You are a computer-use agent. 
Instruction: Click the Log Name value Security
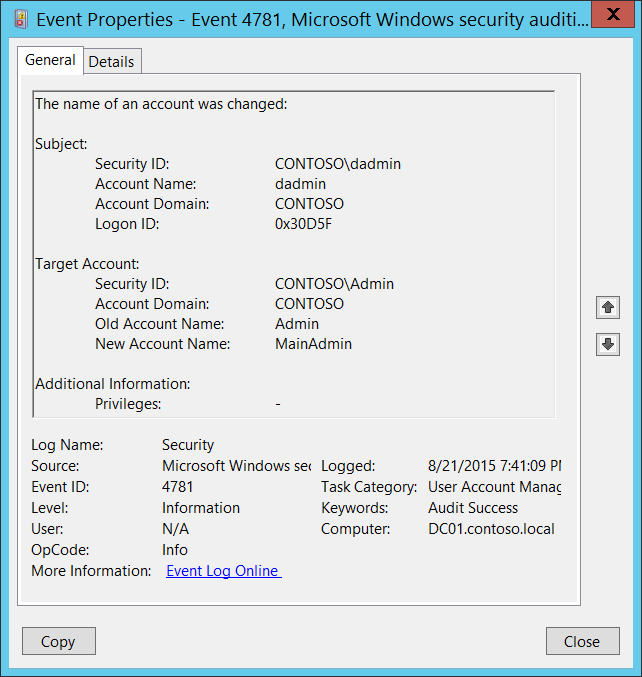pyautogui.click(x=188, y=445)
